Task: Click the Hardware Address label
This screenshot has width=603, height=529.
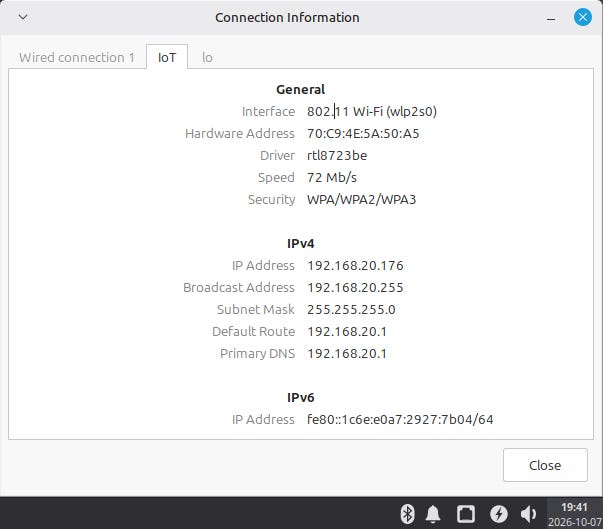Action: pyautogui.click(x=240, y=133)
